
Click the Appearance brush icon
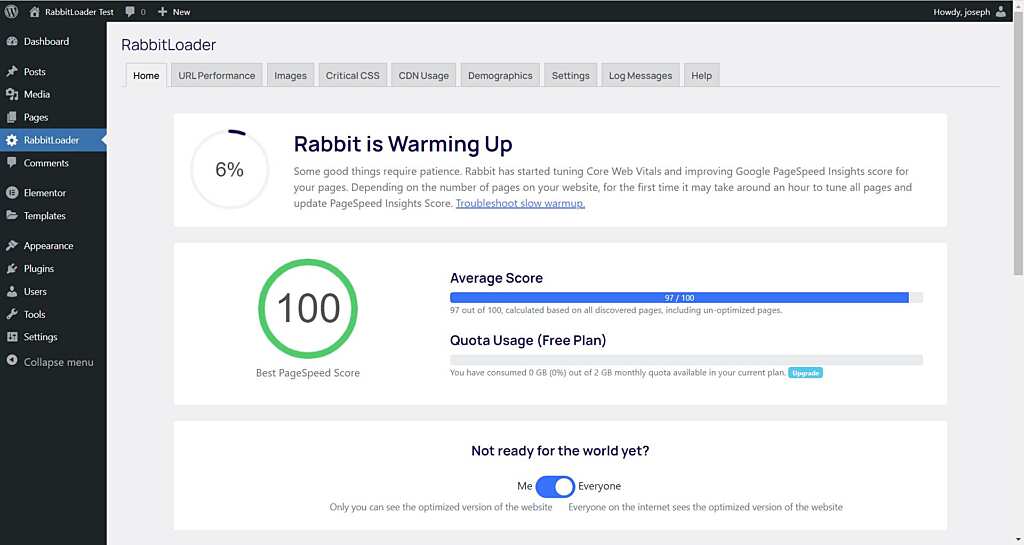pos(12,245)
